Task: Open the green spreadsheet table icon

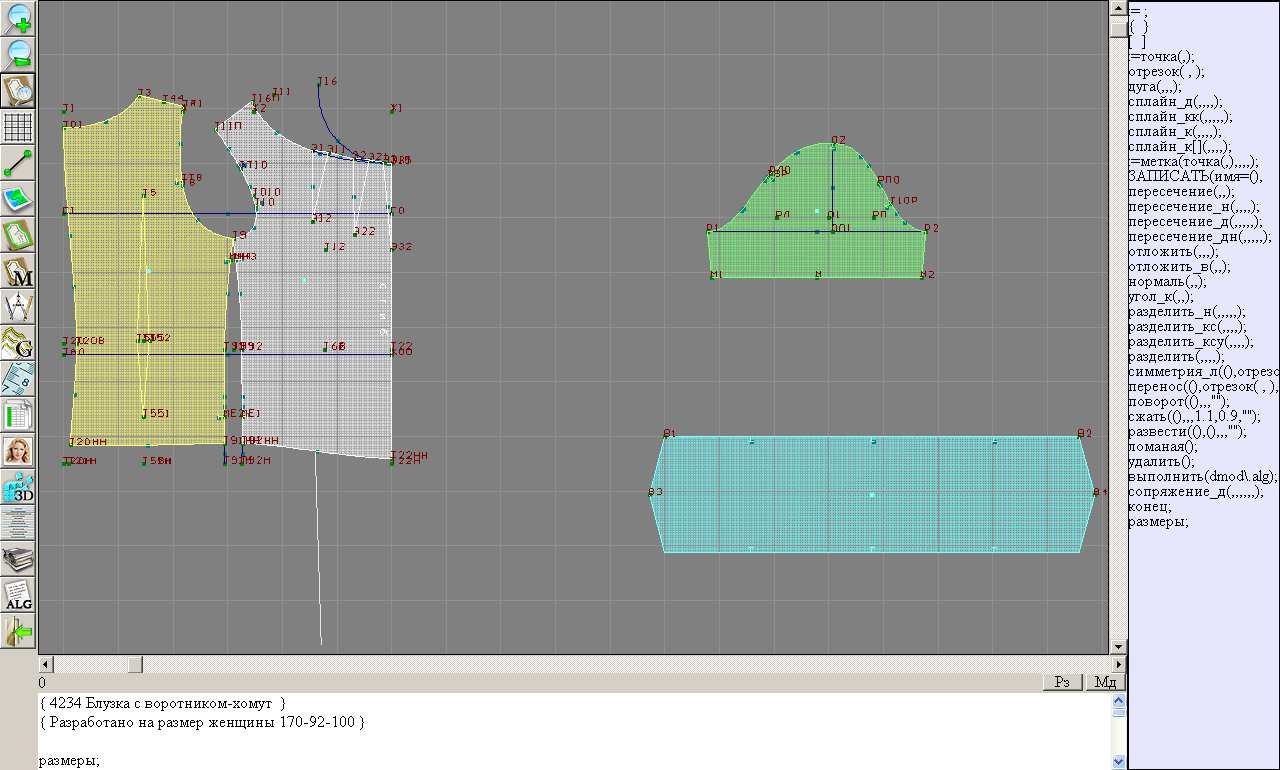Action: 19,415
